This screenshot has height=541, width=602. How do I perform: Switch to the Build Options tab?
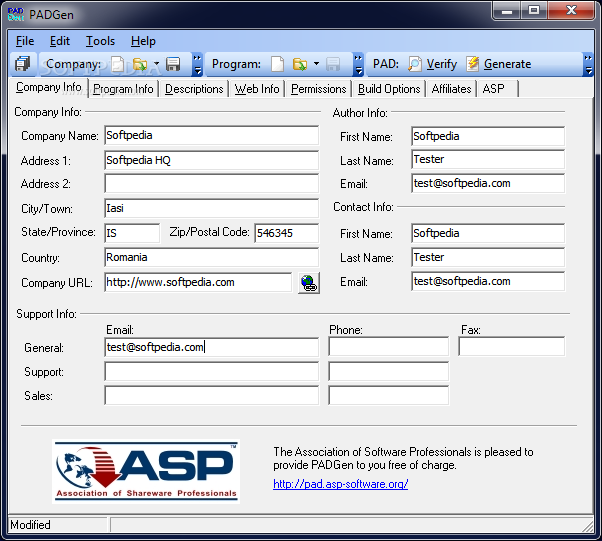point(389,89)
